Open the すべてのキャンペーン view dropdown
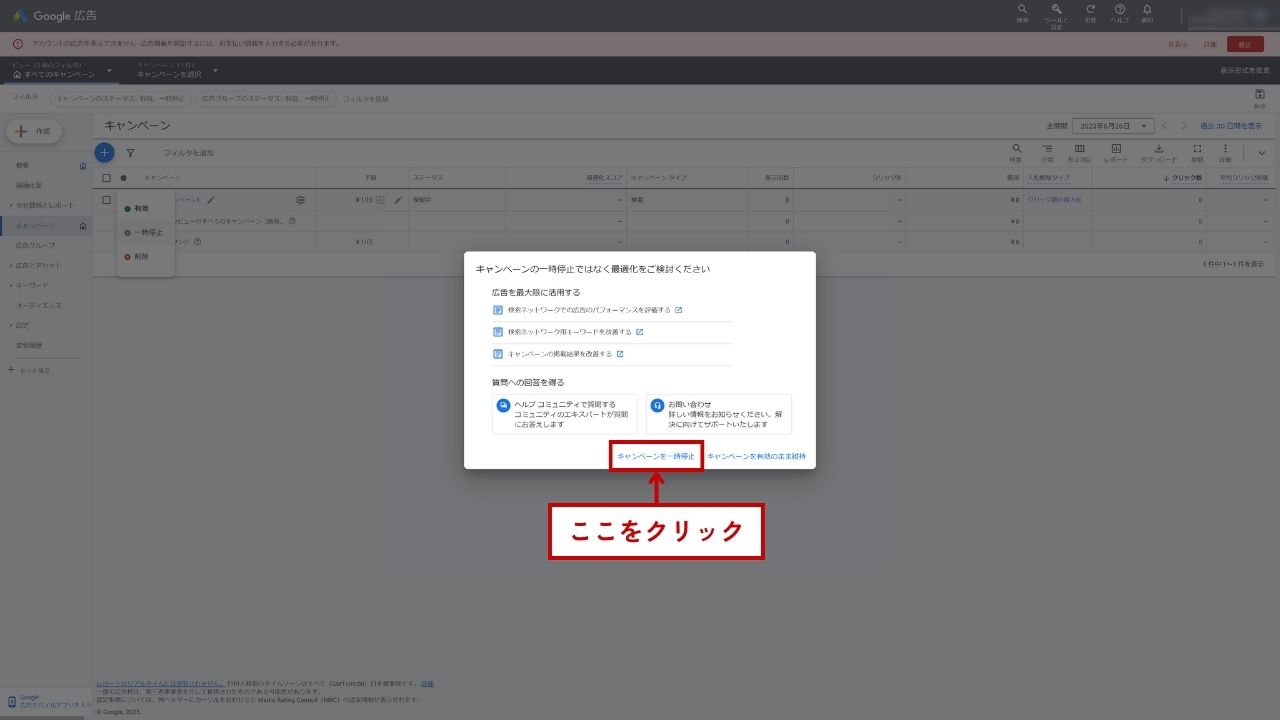 tap(62, 71)
